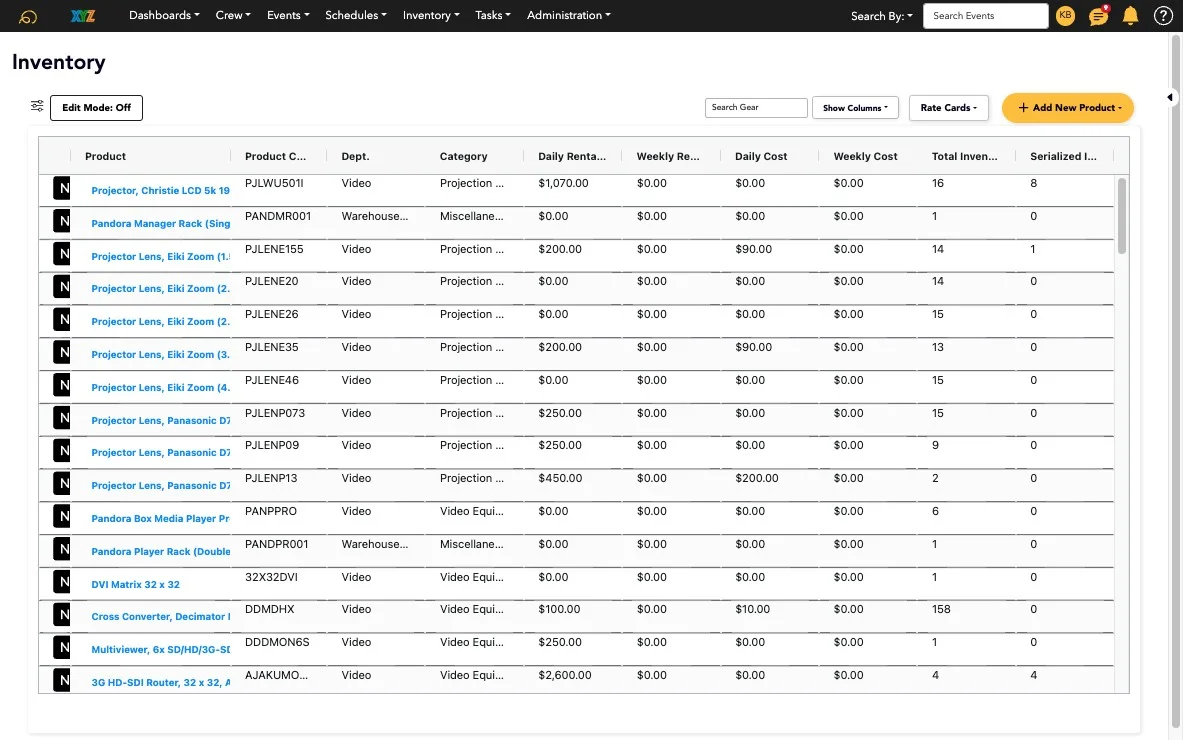Open the Inventory menu
Screen dimensions: 1183x740
pyautogui.click(x=430, y=15)
